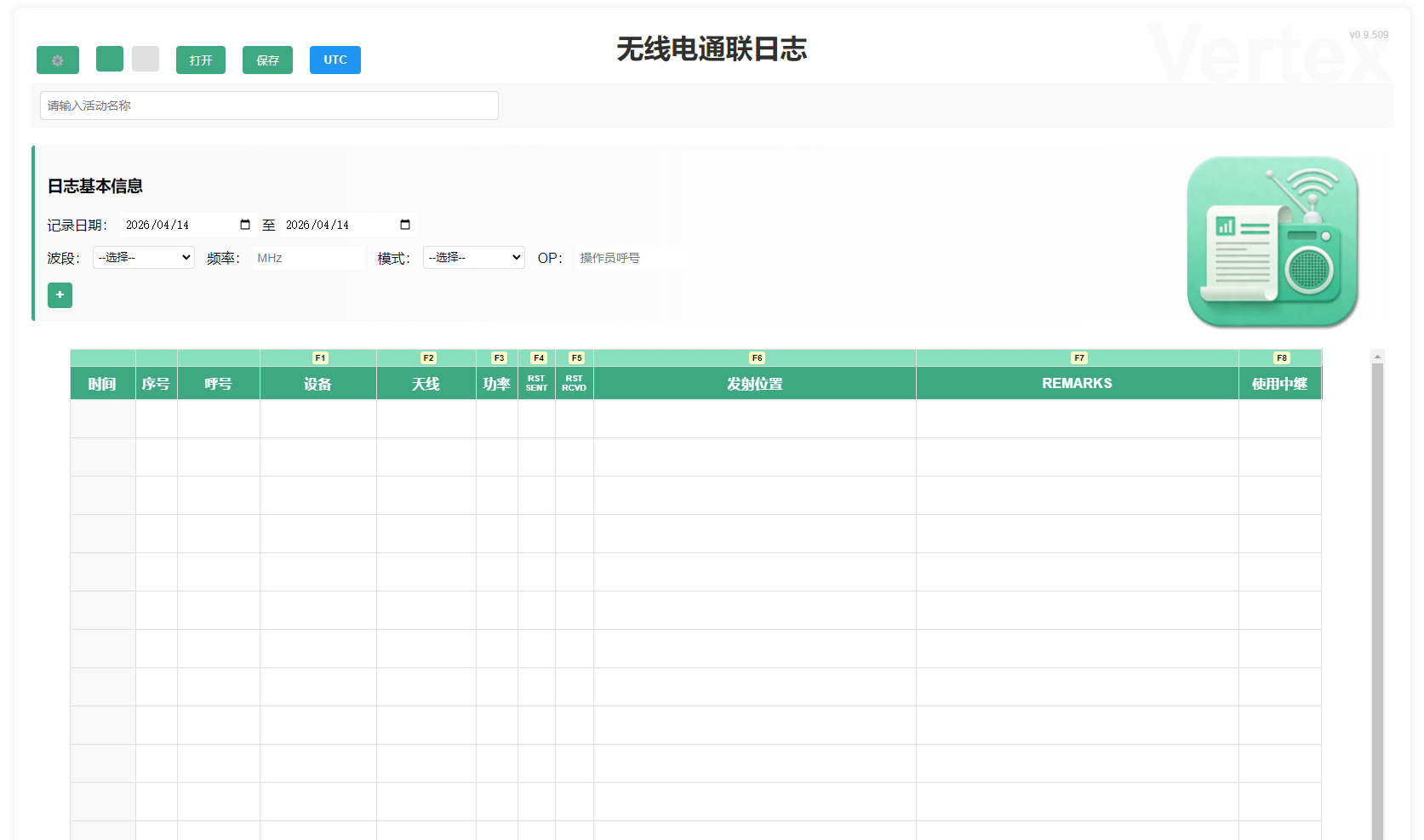Open settings via the gear icon
Image resolution: width=1424 pixels, height=840 pixels.
57,60
